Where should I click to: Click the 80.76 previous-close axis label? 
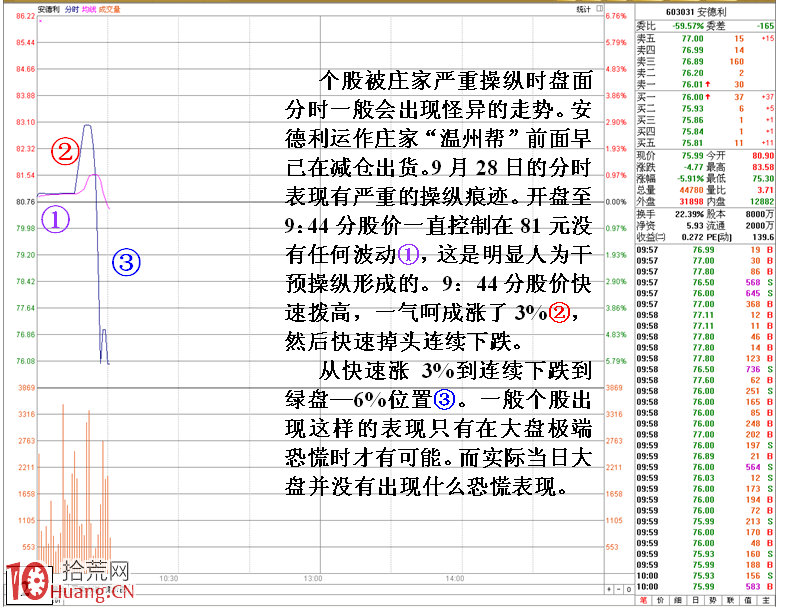(x=26, y=202)
